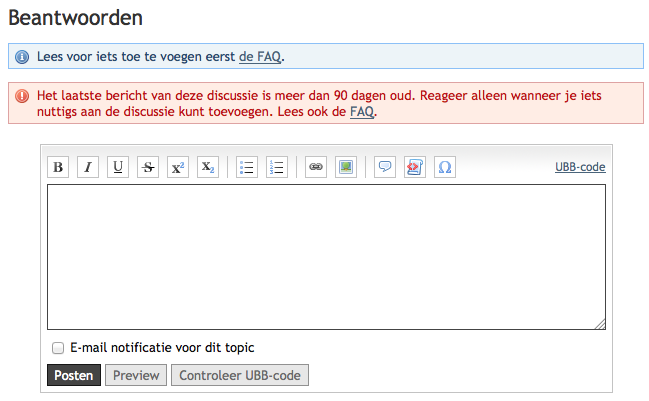Underline the selected text
Viewport: 649px width, 401px height.
click(x=118, y=167)
